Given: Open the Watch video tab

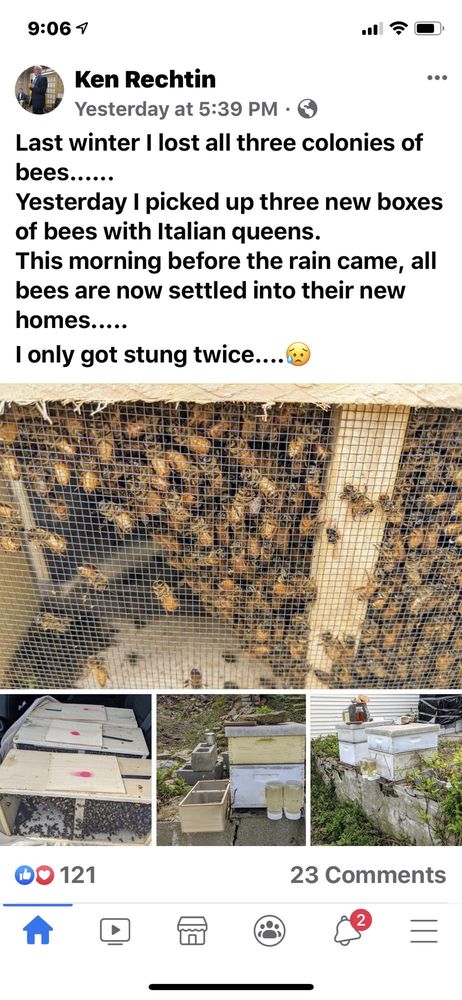Looking at the screenshot, I should coord(115,931).
